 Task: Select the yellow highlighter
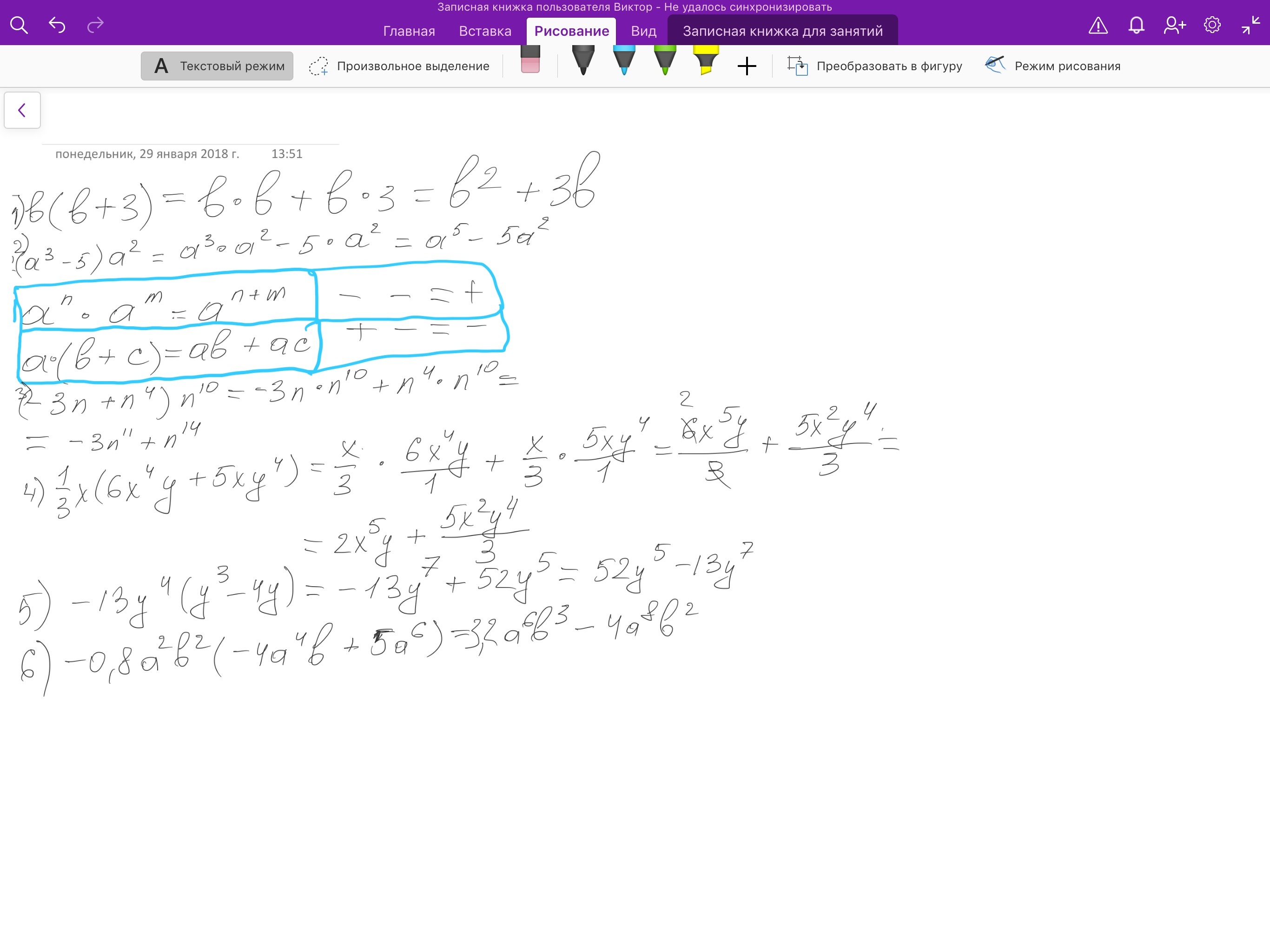tap(706, 60)
